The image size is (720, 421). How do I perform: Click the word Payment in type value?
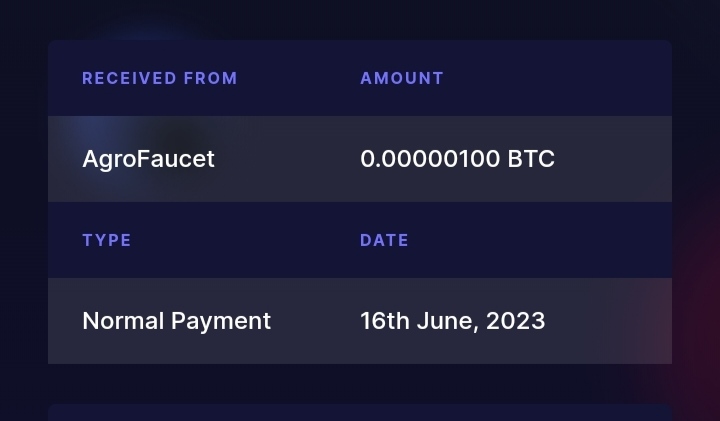tap(221, 321)
